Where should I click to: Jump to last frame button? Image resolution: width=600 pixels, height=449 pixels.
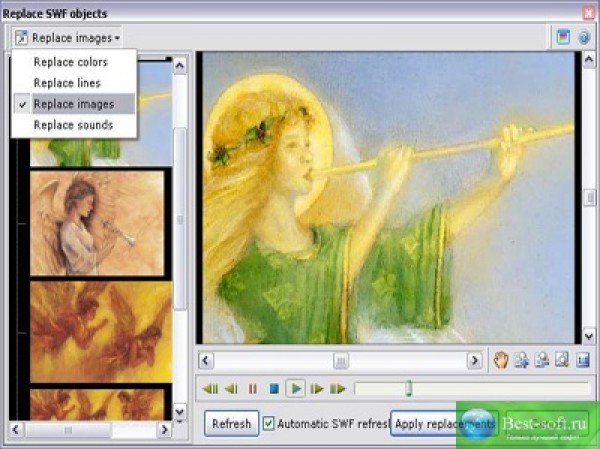[338, 389]
